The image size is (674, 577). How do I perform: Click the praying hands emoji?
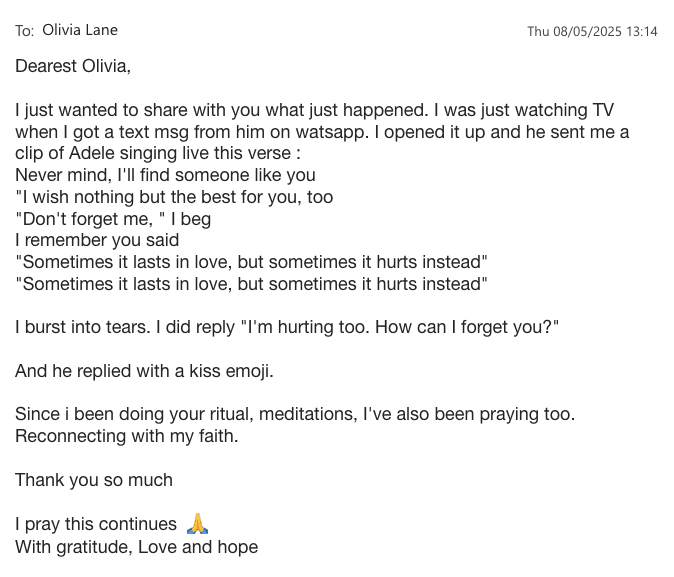click(197, 524)
